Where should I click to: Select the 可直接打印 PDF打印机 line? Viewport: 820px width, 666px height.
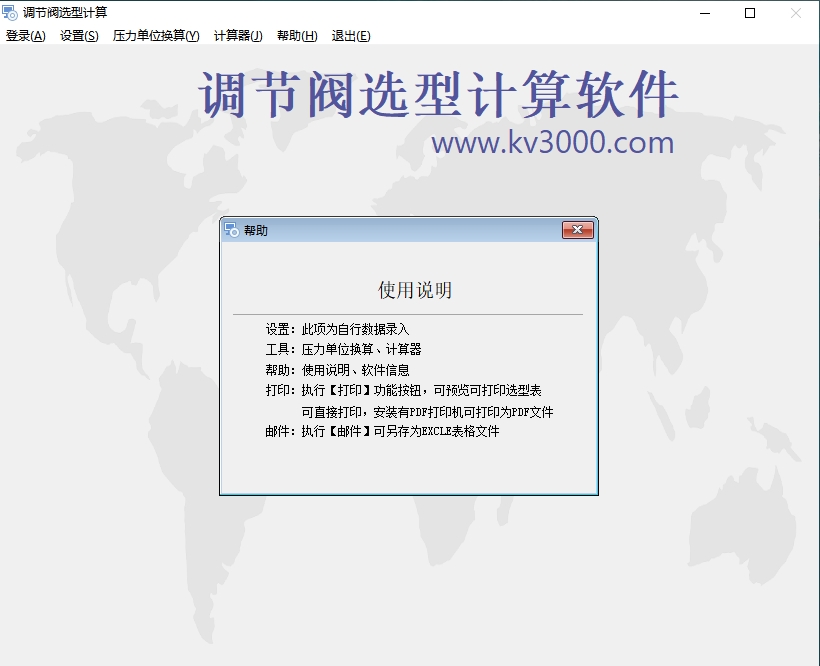click(x=427, y=412)
